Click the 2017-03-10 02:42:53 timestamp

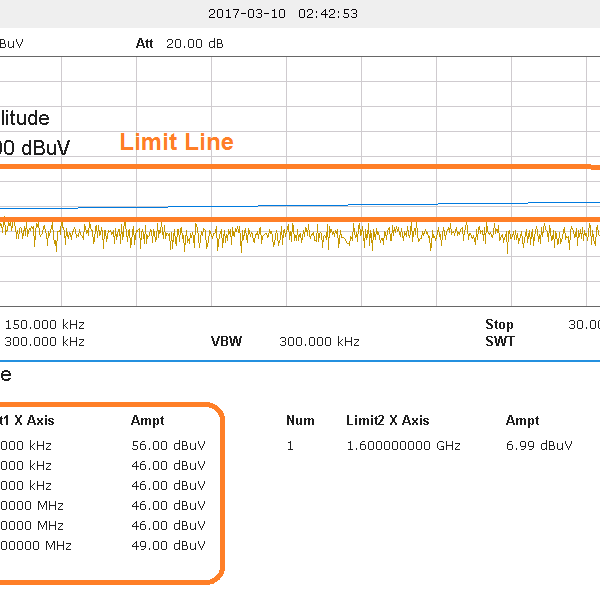click(282, 14)
